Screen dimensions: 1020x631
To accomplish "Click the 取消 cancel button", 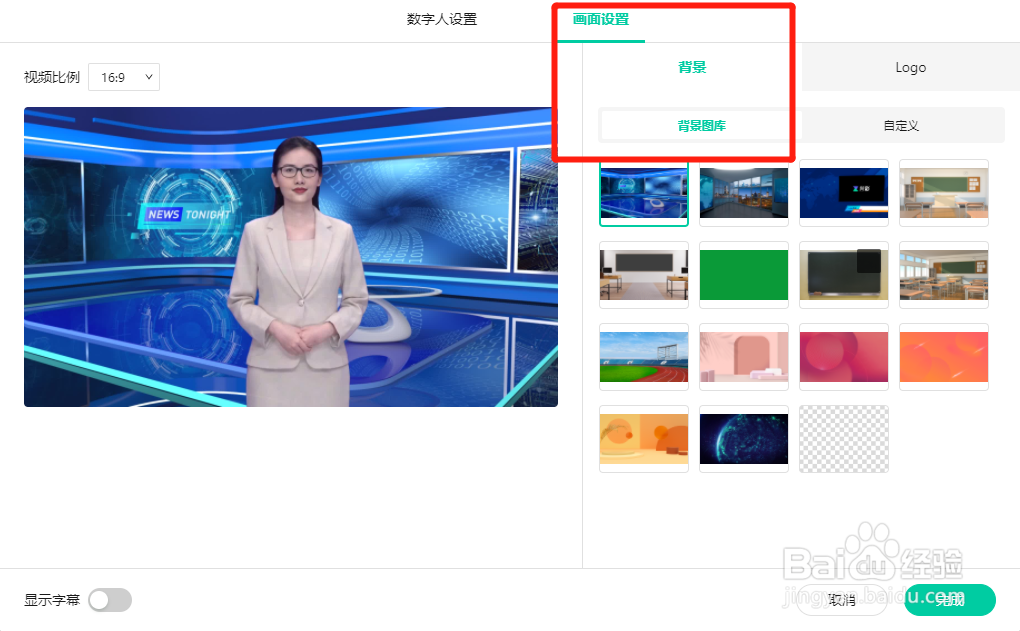I will point(843,600).
